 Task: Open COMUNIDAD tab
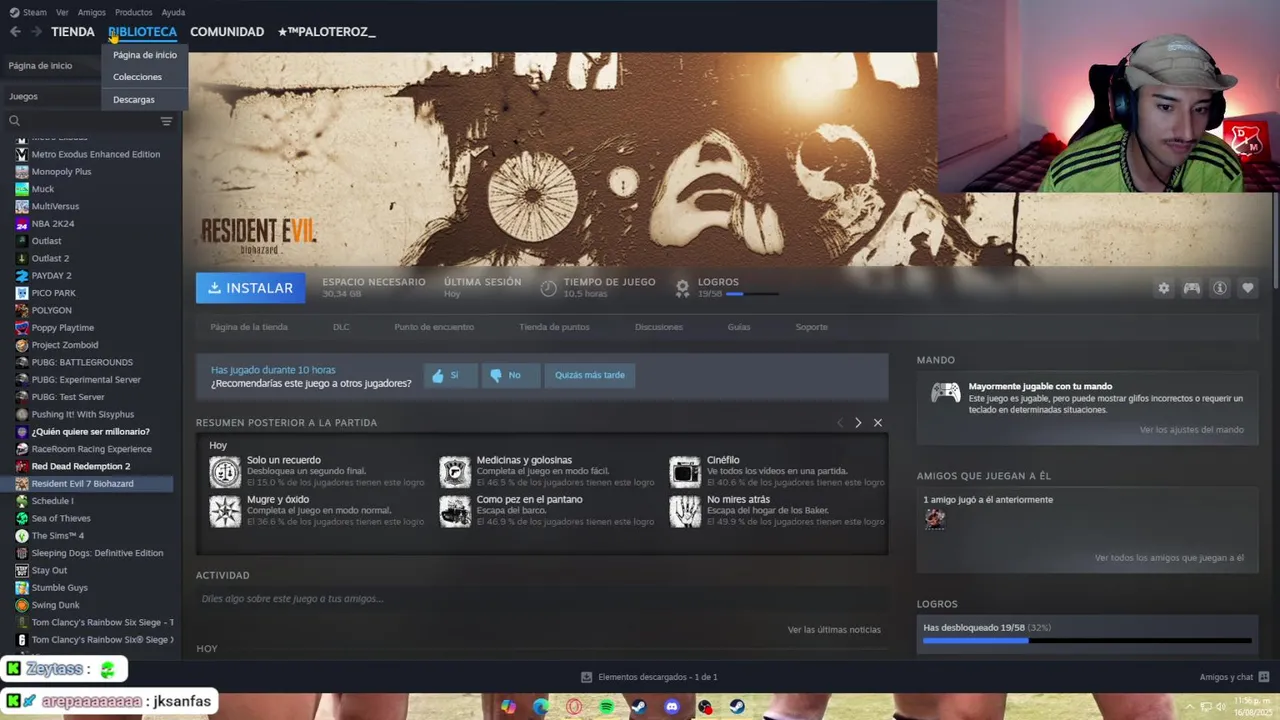[227, 32]
